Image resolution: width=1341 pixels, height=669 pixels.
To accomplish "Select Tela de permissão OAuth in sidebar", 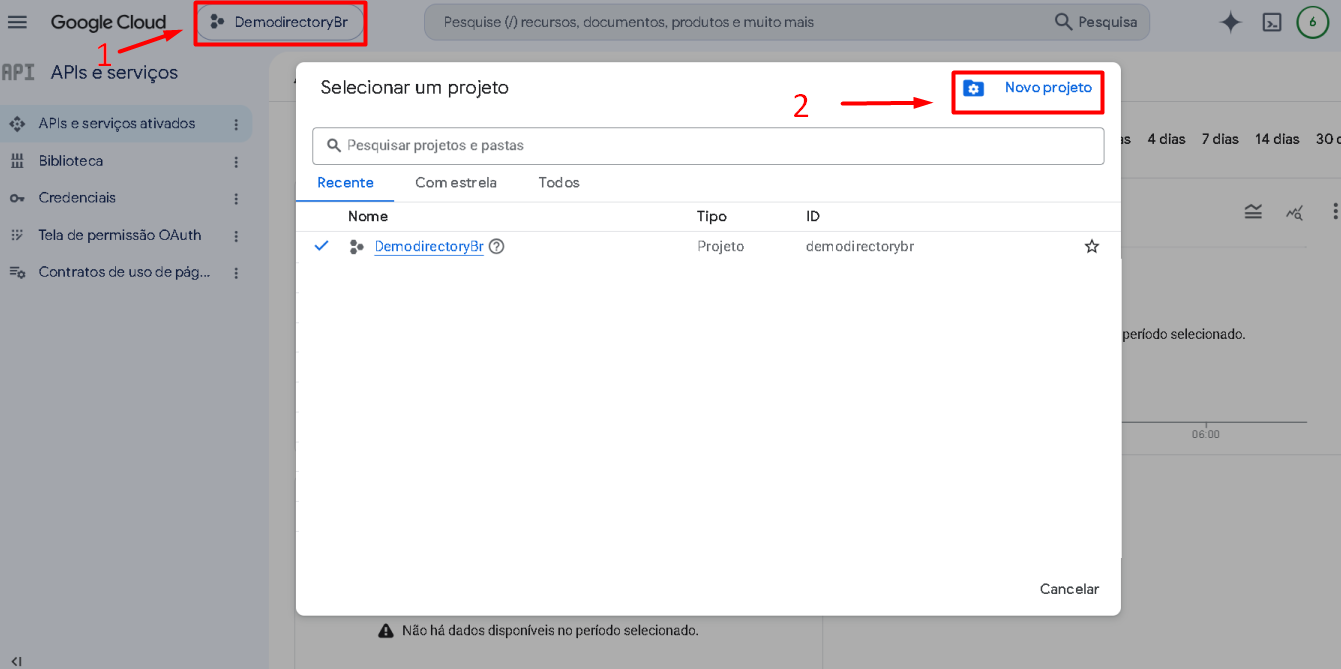I will (x=120, y=235).
